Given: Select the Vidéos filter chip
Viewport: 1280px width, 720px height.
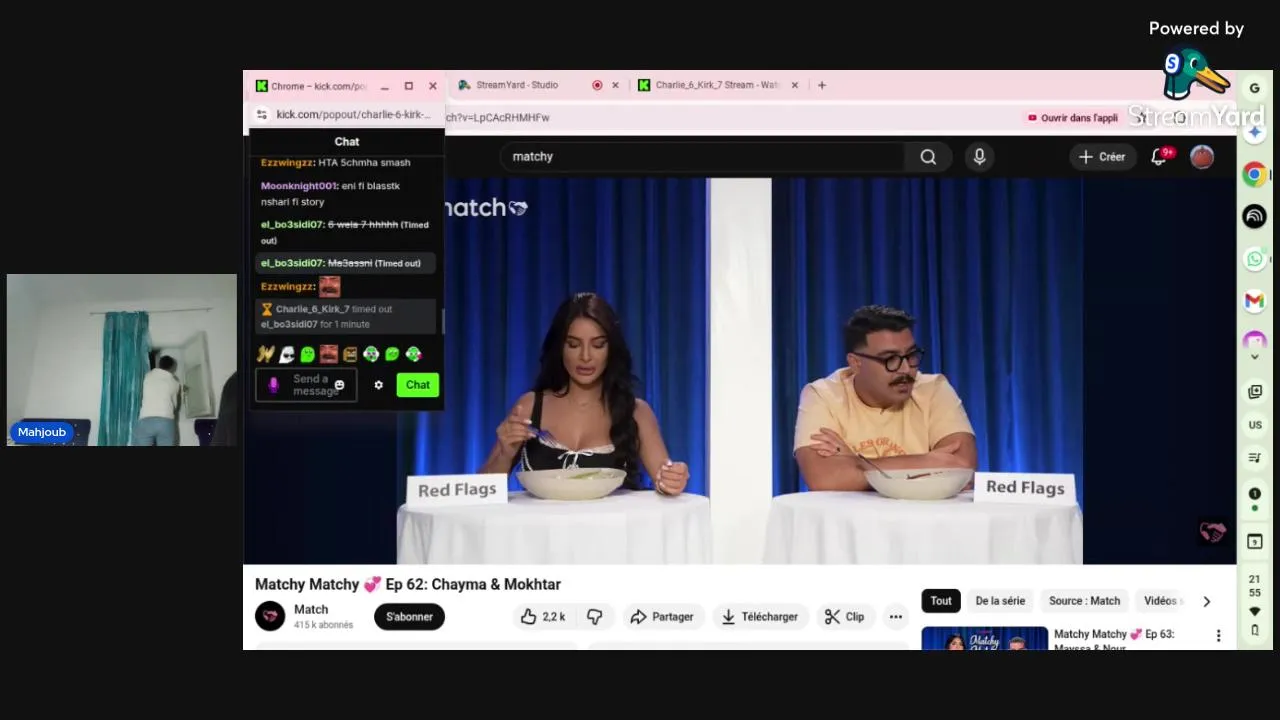Looking at the screenshot, I should 1162,601.
